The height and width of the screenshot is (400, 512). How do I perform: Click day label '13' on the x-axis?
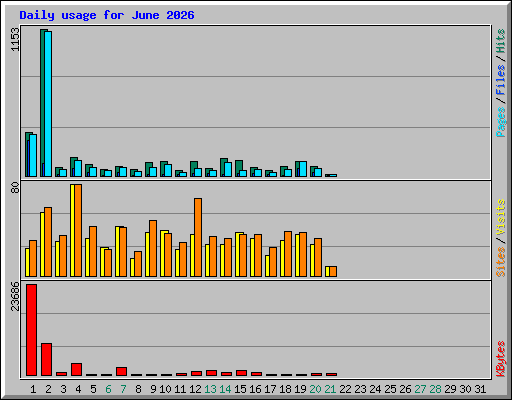click(x=210, y=389)
